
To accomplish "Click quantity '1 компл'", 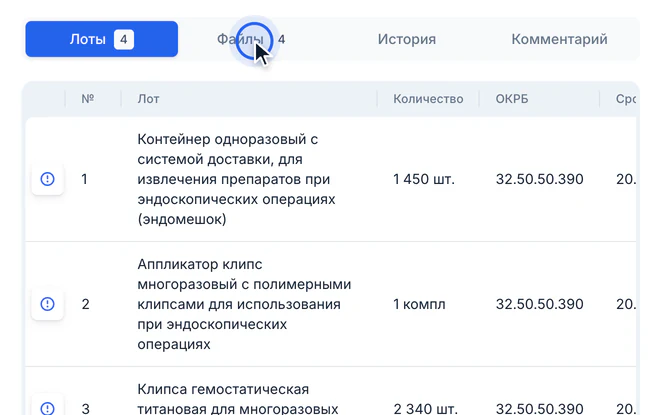I will [x=419, y=304].
